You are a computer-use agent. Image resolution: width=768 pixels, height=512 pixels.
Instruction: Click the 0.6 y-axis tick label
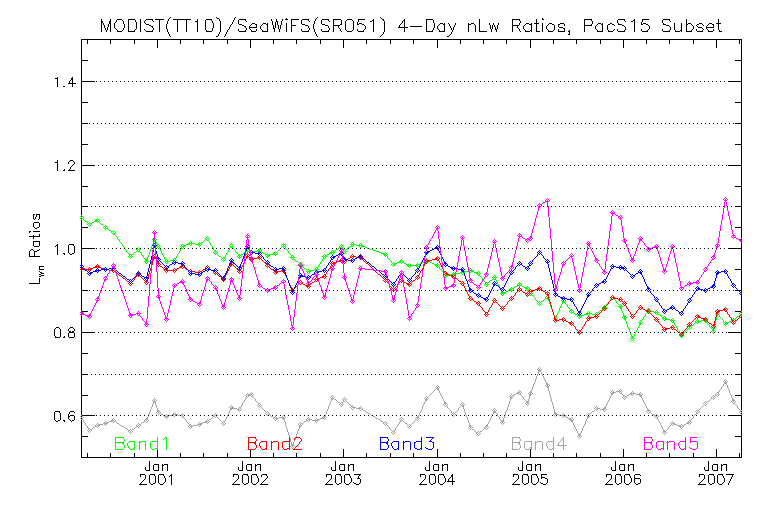point(65,416)
